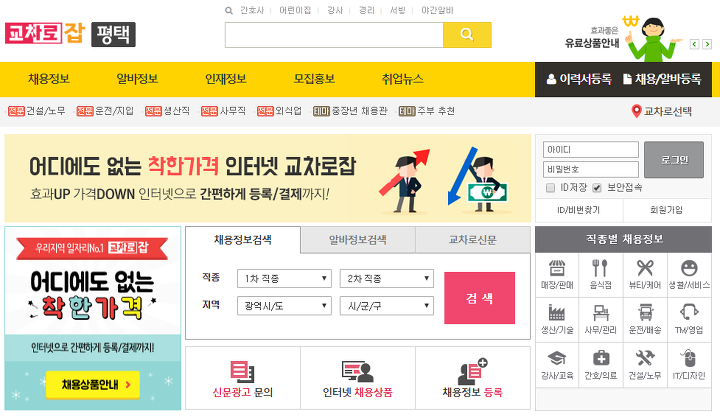Select the 운전/배송 bus category icon
The width and height of the screenshot is (720, 417).
[x=645, y=312]
